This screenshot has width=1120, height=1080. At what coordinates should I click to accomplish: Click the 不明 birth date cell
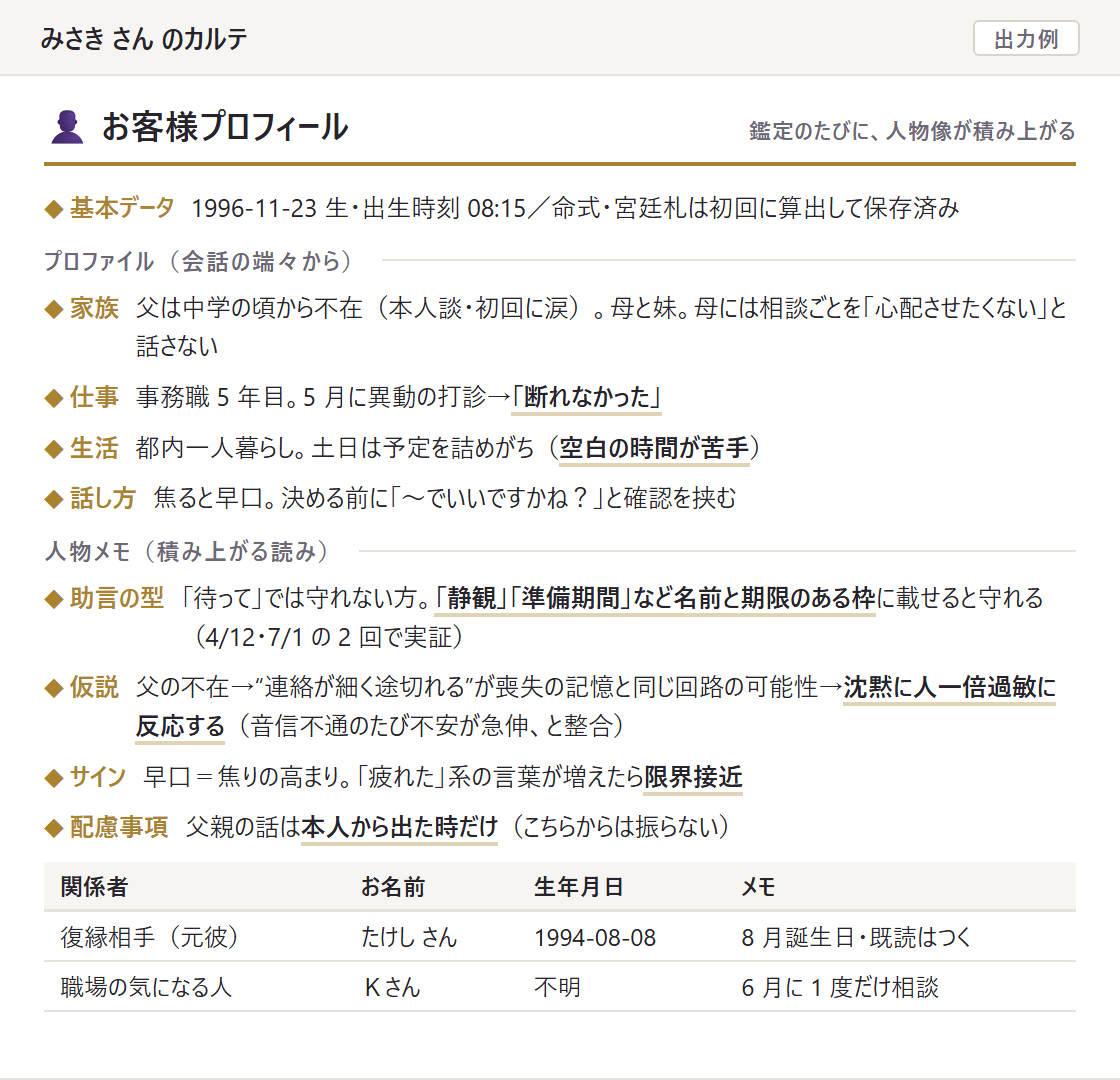pos(557,987)
